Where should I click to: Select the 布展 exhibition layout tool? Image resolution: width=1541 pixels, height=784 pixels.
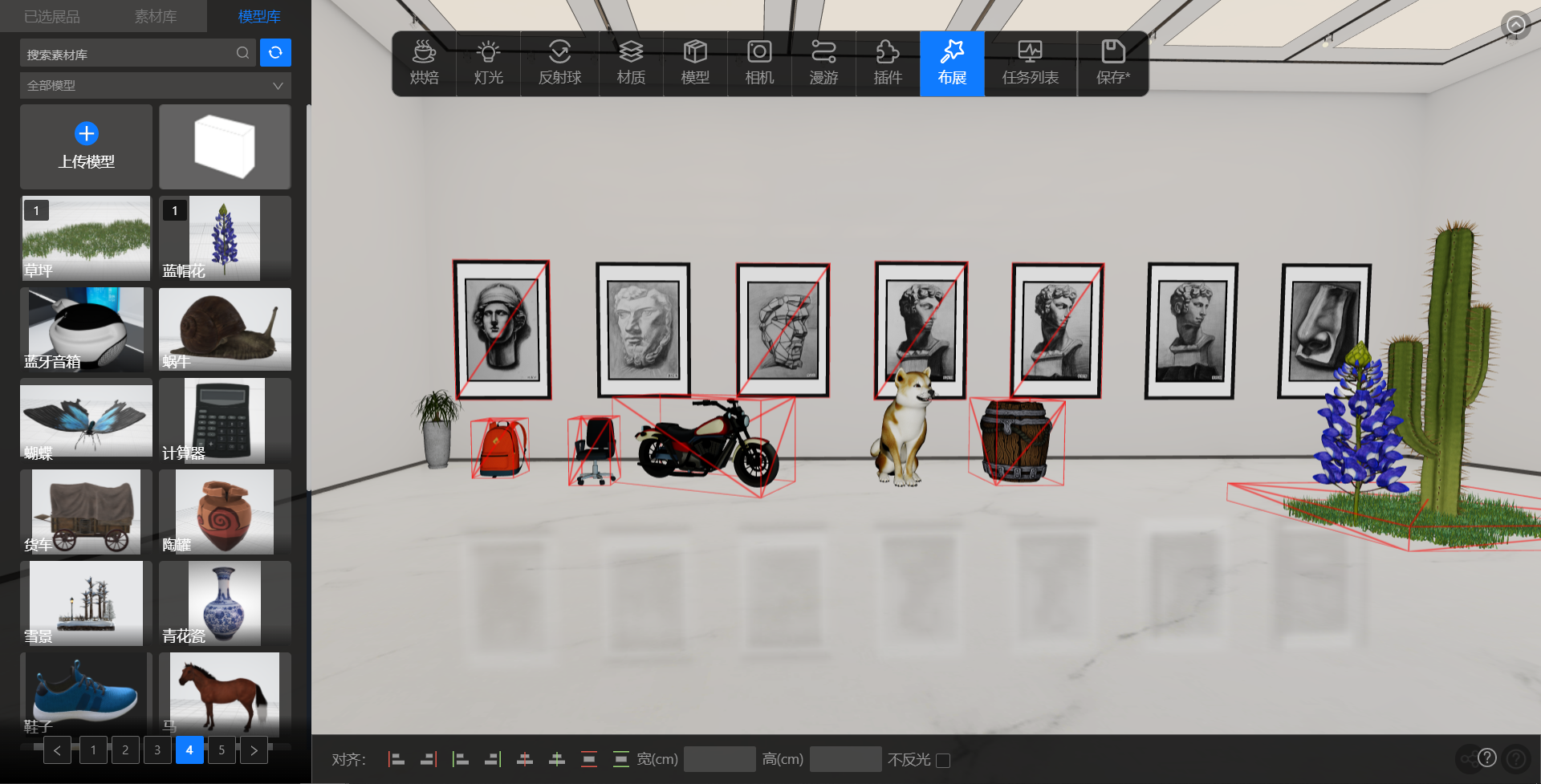click(952, 63)
